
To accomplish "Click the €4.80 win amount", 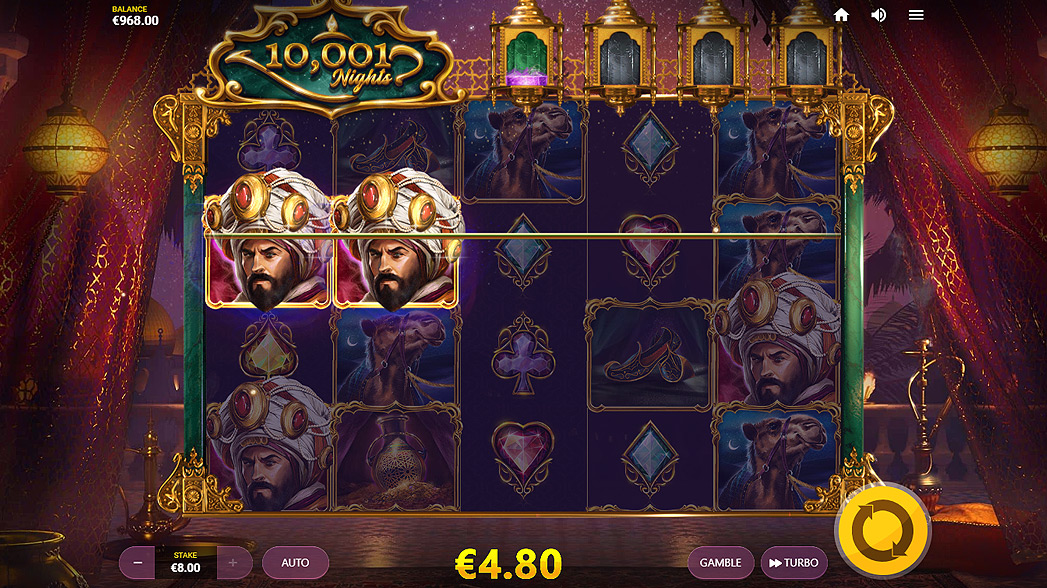I will coord(508,563).
